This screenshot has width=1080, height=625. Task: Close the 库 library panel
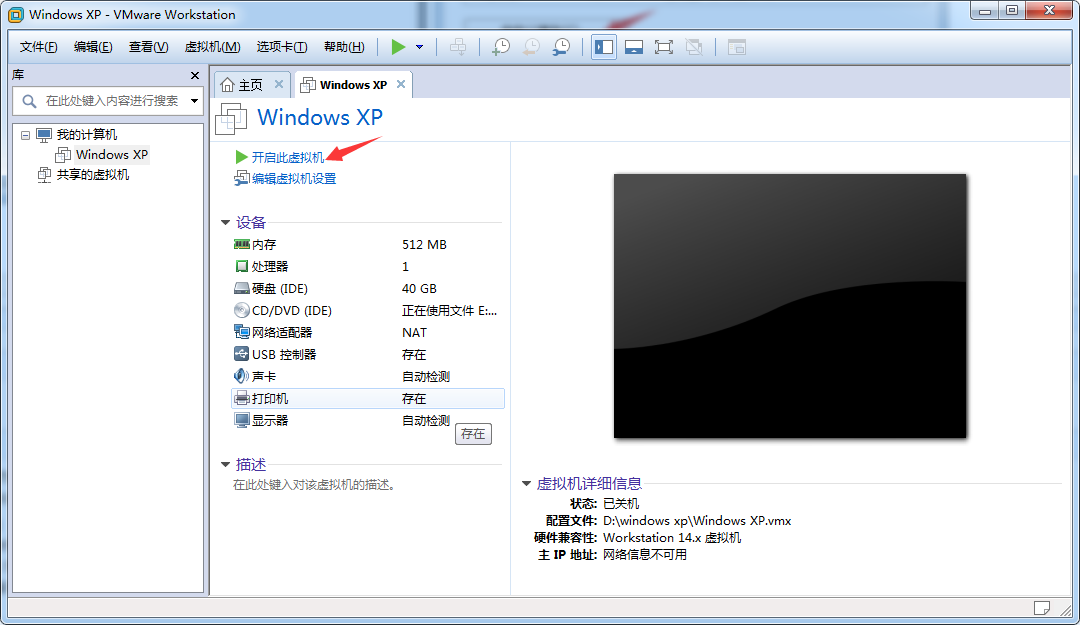pos(195,75)
